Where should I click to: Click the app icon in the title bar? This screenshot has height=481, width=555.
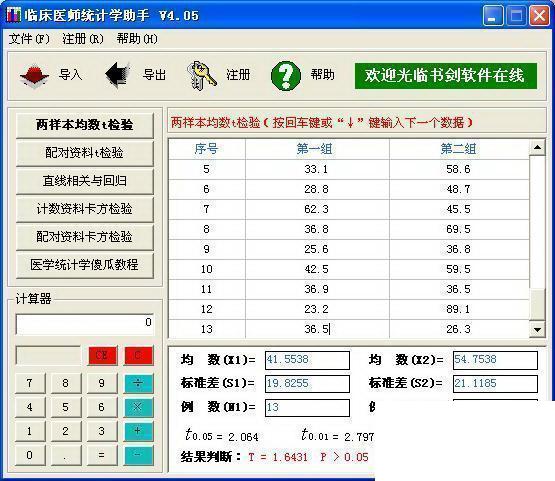[13, 15]
